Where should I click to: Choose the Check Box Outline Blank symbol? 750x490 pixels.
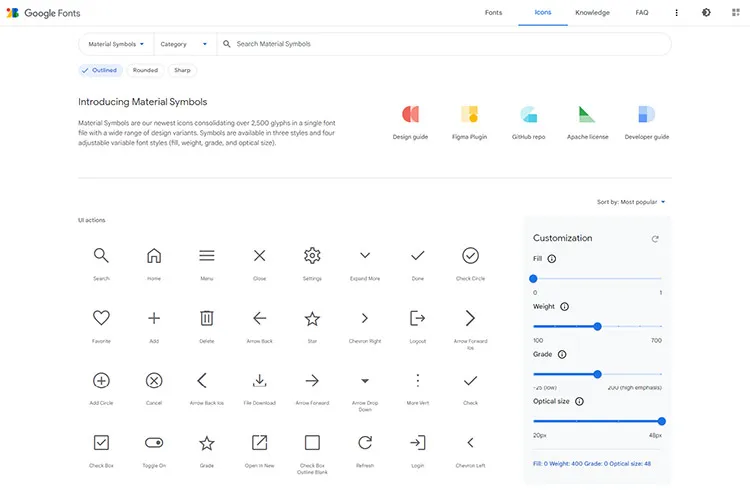312,443
